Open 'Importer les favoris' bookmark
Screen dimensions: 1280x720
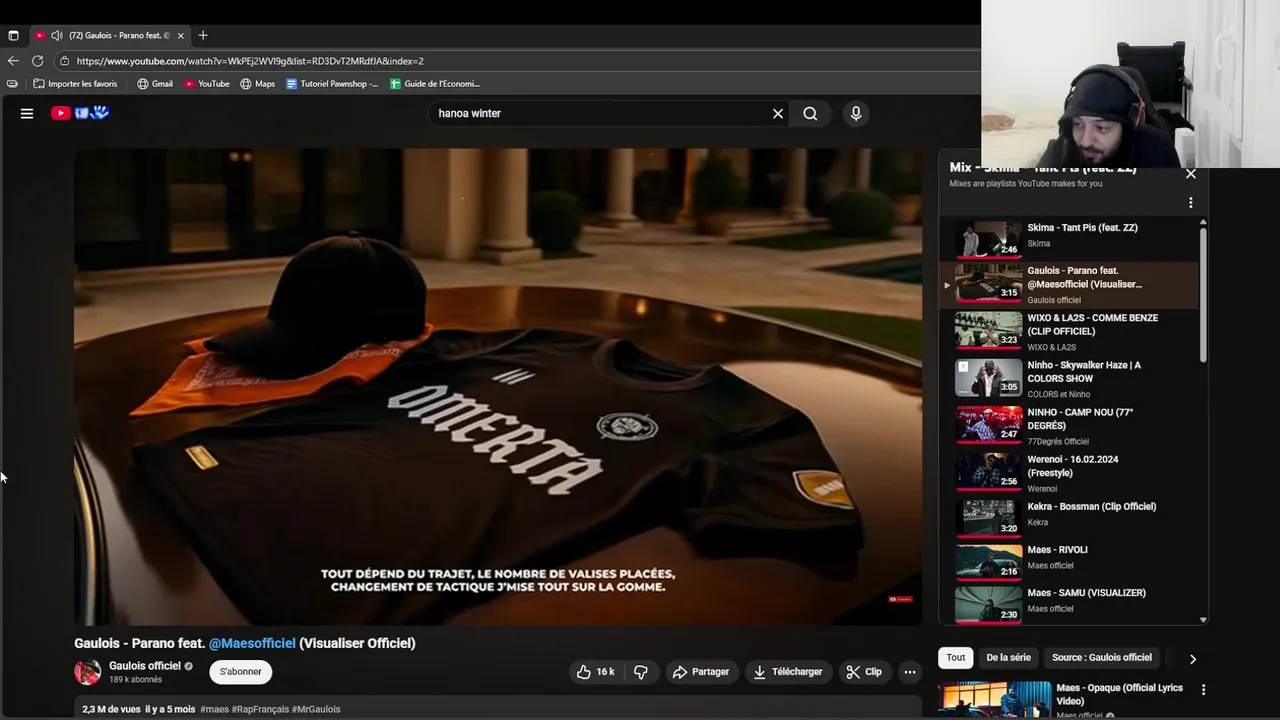(75, 84)
